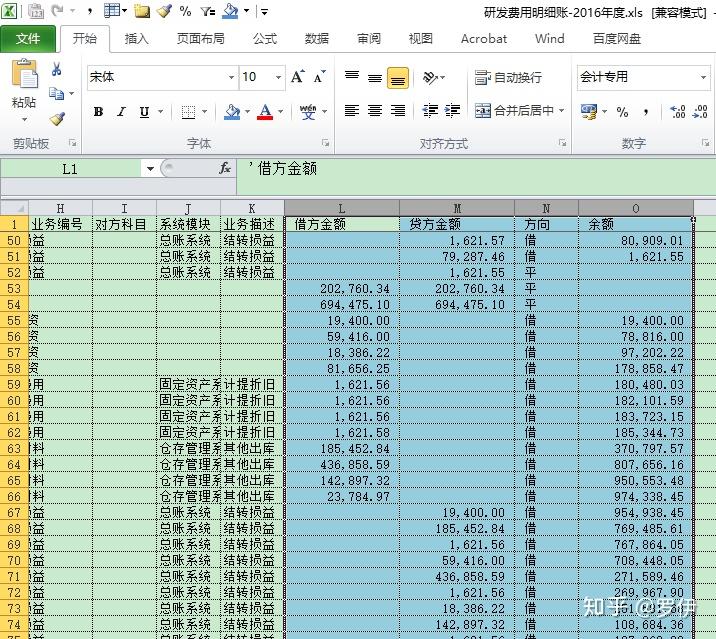This screenshot has height=639, width=716.
Task: Click the Excel app icon in title bar
Action: [9, 11]
